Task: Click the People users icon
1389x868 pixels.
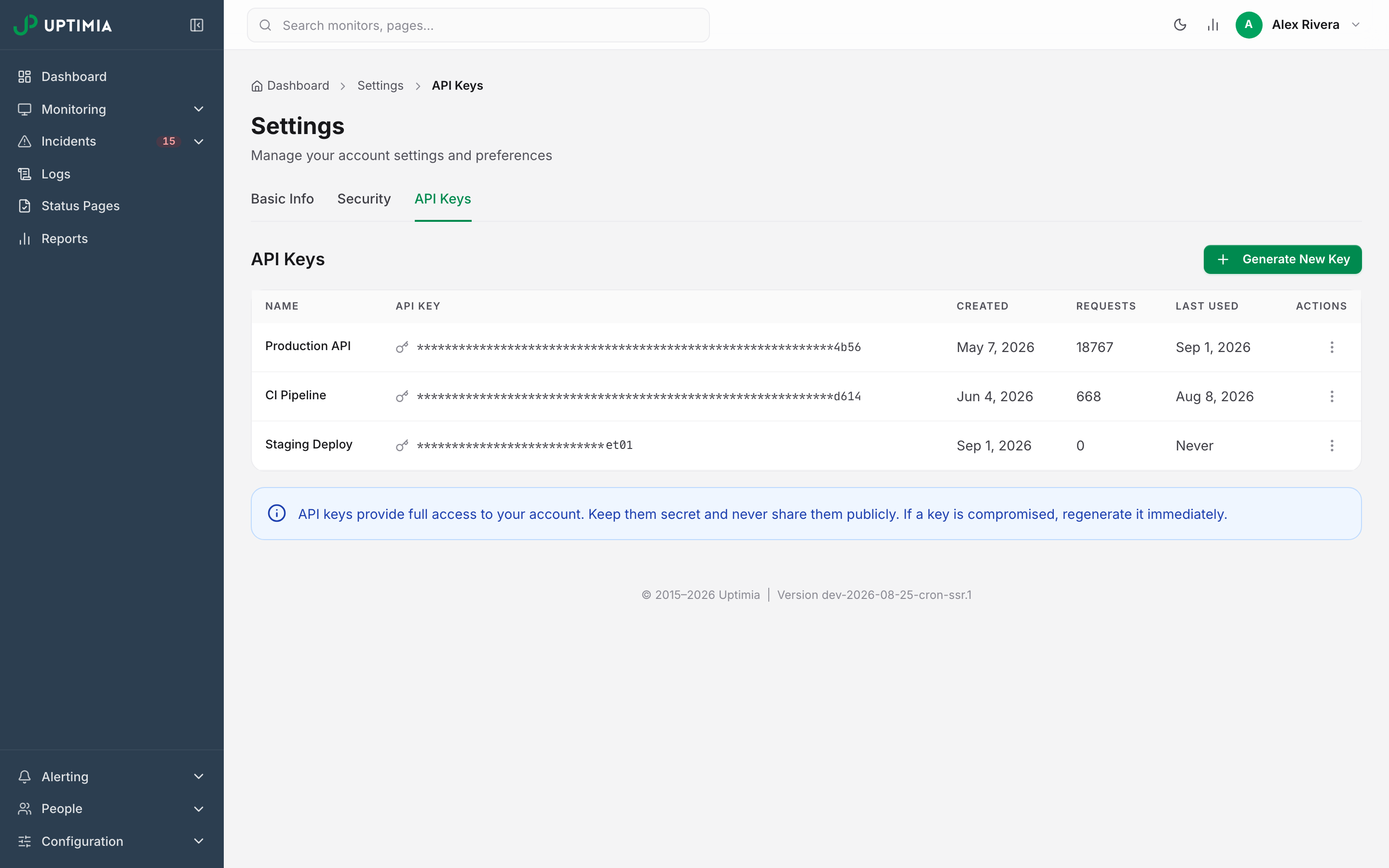Action: click(x=24, y=809)
